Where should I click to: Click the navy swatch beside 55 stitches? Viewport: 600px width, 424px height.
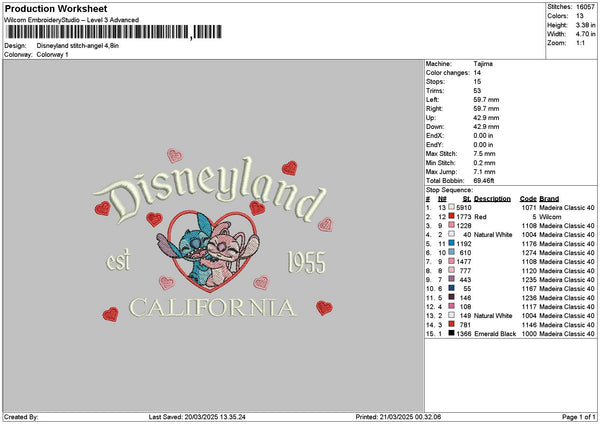click(x=452, y=288)
